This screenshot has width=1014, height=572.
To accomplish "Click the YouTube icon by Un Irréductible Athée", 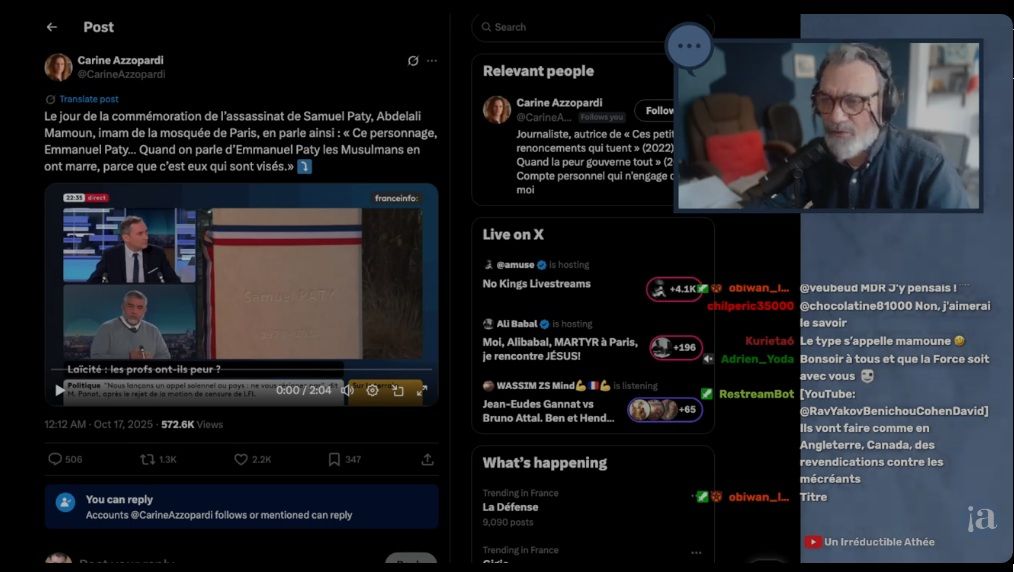I will (x=813, y=542).
